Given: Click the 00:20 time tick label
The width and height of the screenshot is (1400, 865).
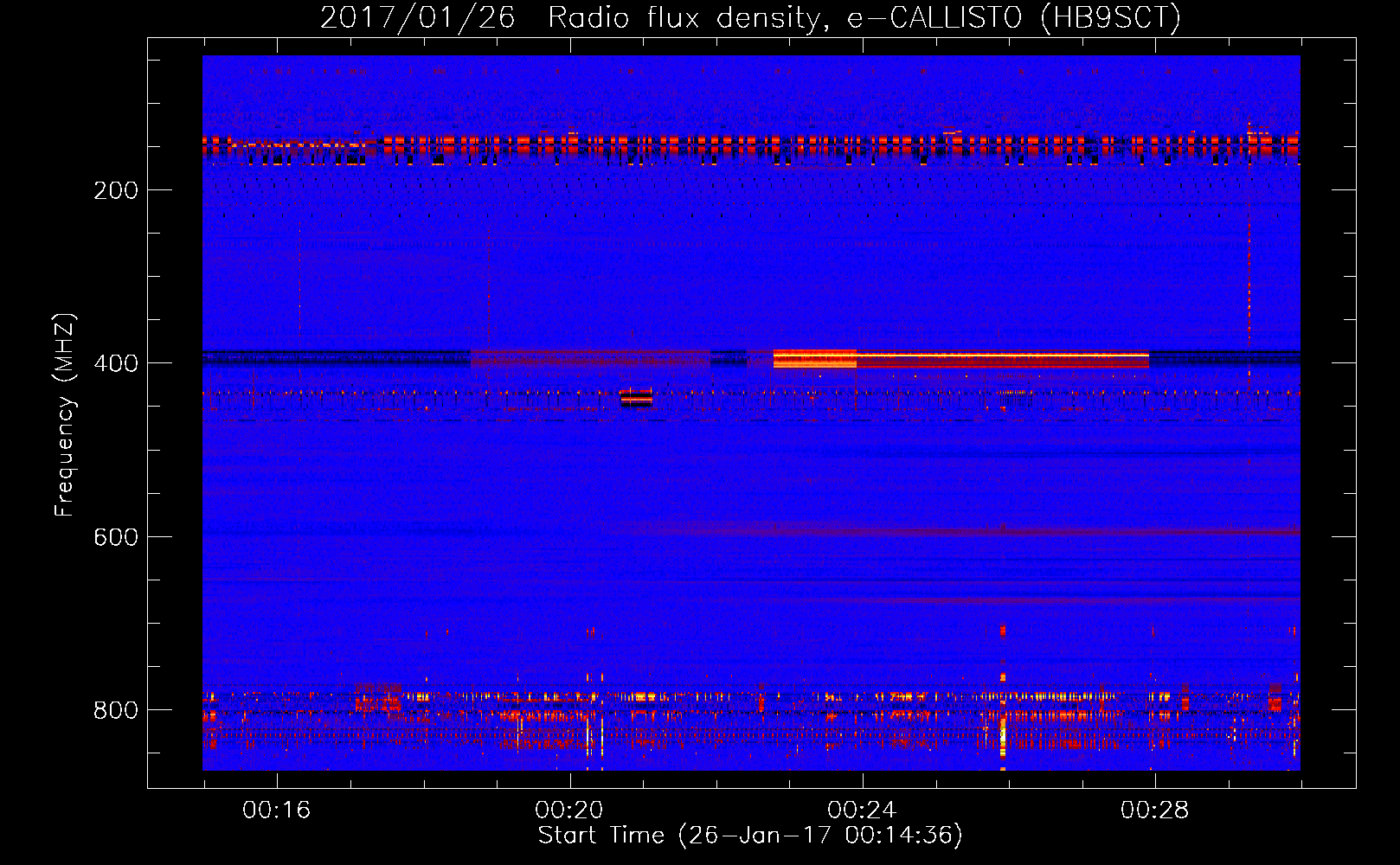Looking at the screenshot, I should click(x=569, y=810).
